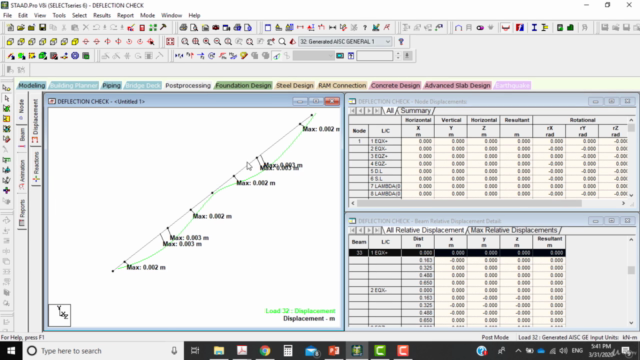Click the plain magnifier glass icon
Image resolution: width=640 pixels, height=360 pixels.
click(282, 42)
